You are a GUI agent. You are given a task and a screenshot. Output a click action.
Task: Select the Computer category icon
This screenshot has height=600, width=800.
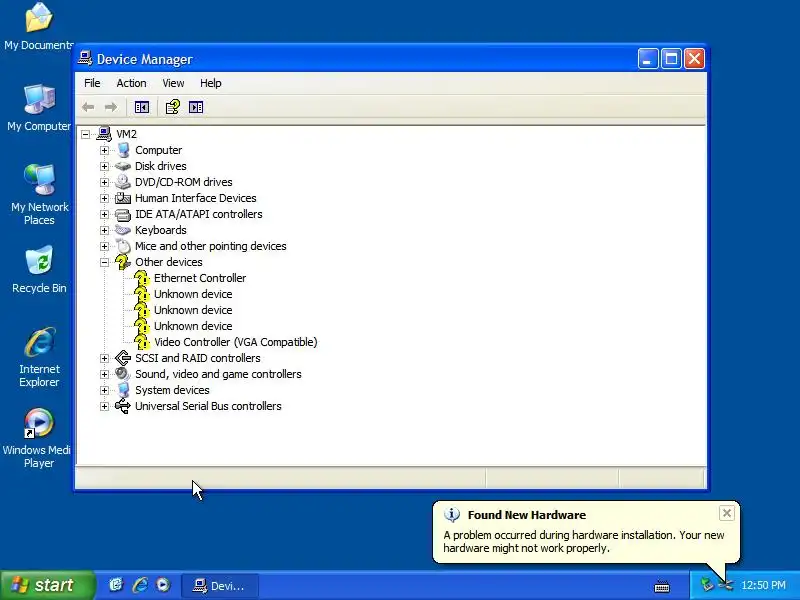[123, 150]
